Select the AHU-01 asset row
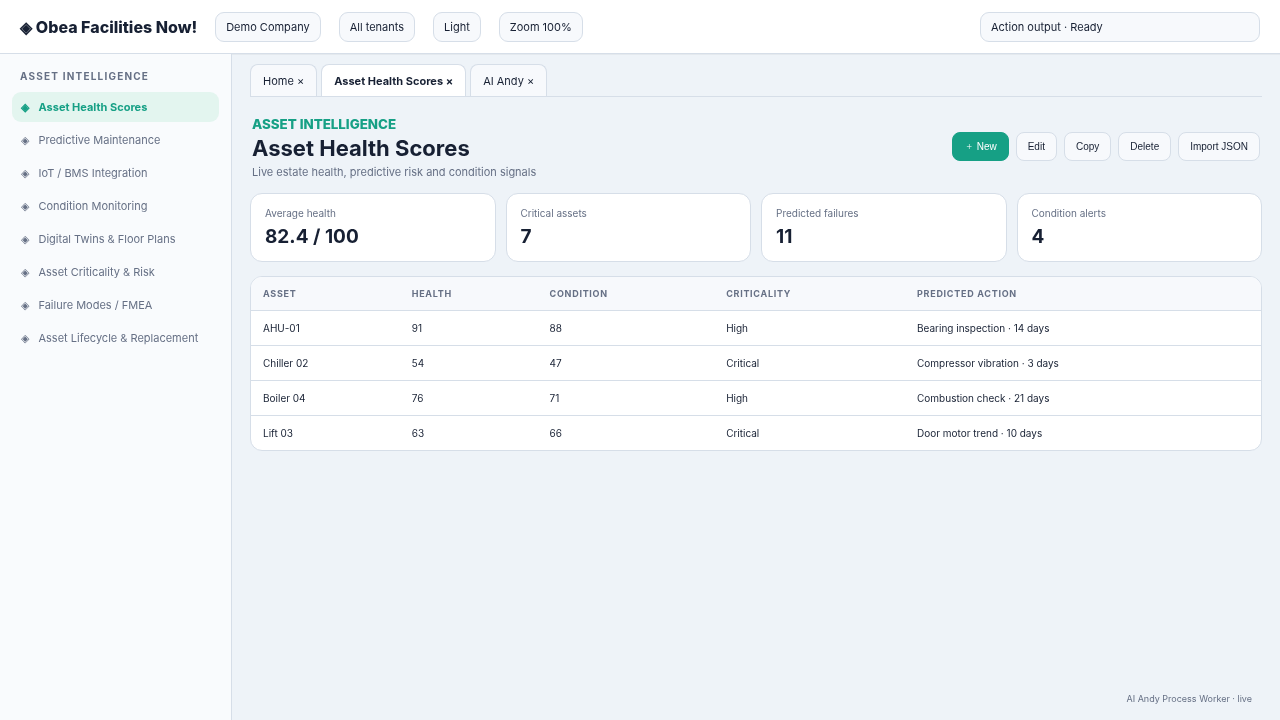The width and height of the screenshot is (1280, 720). (756, 328)
